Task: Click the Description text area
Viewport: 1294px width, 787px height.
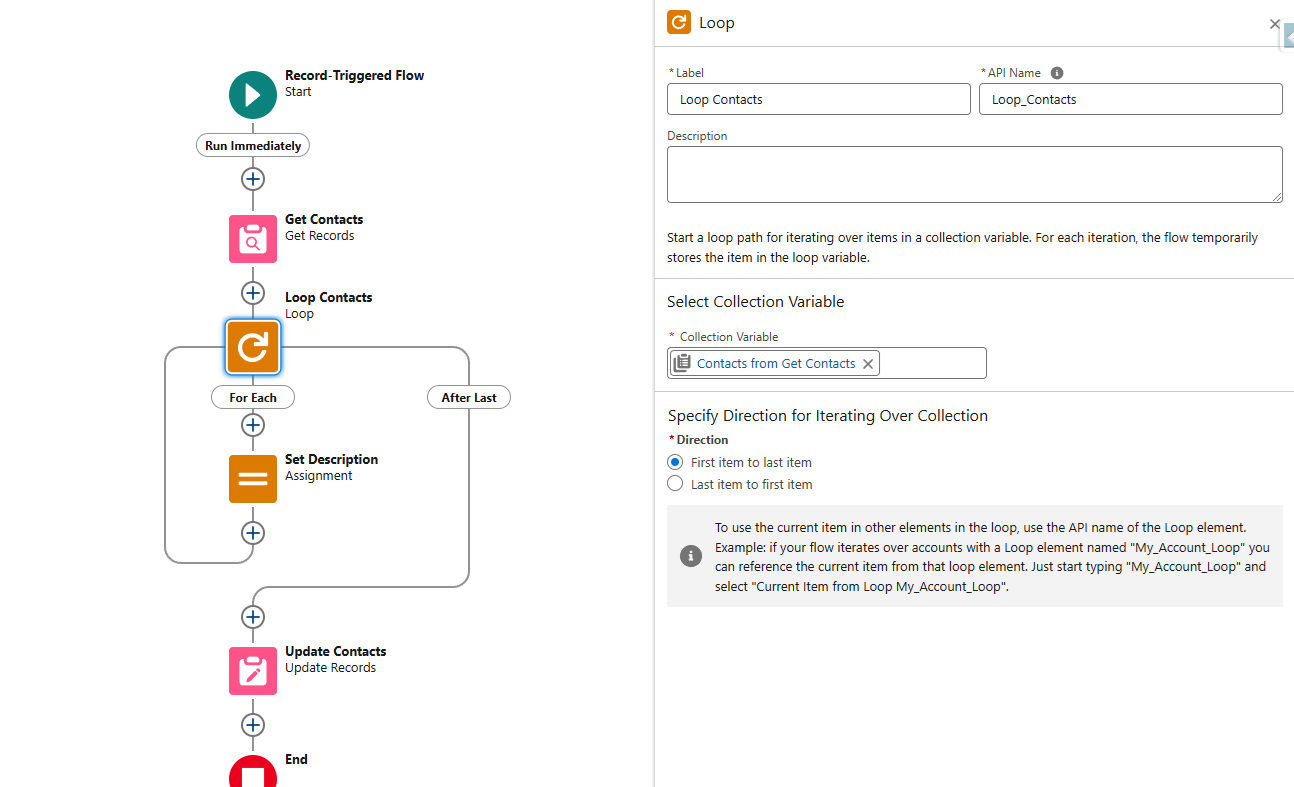Action: tap(974, 175)
